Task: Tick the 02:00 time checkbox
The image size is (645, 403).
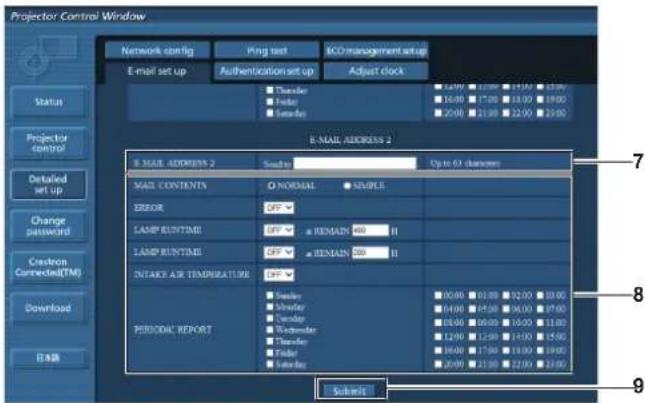Action: pyautogui.click(x=506, y=295)
